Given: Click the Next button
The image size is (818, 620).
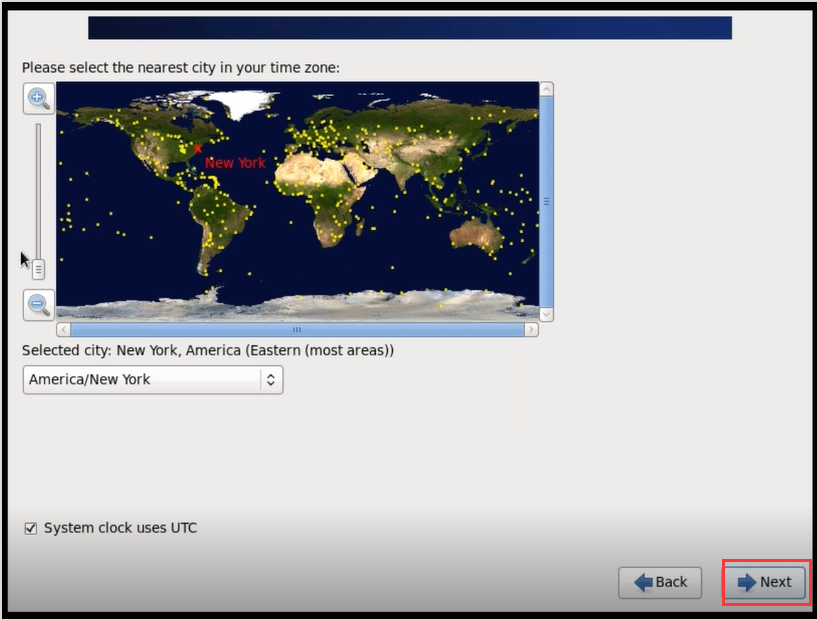Looking at the screenshot, I should coord(764,582).
